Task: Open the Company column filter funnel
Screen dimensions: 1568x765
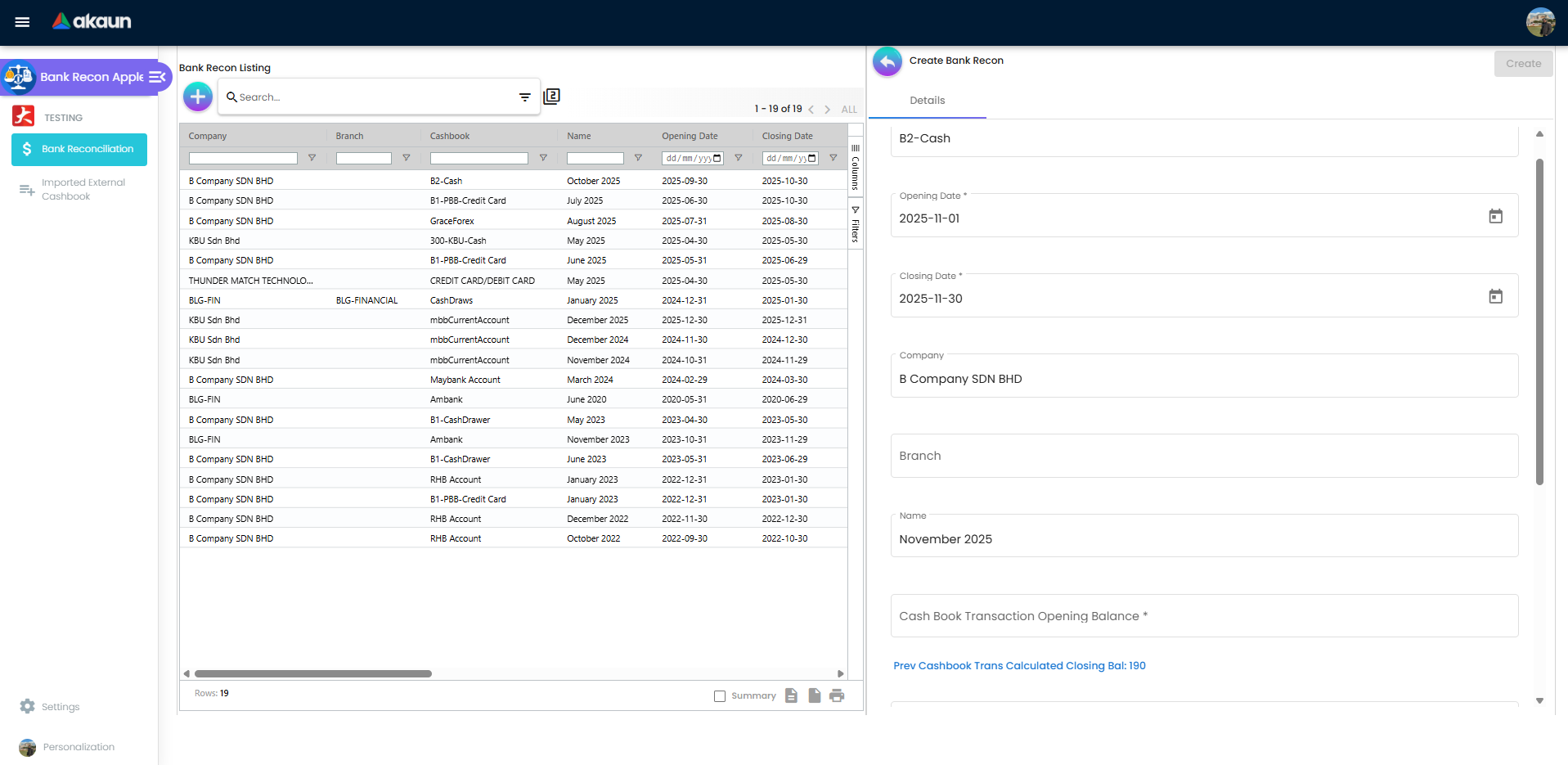Action: pos(312,158)
